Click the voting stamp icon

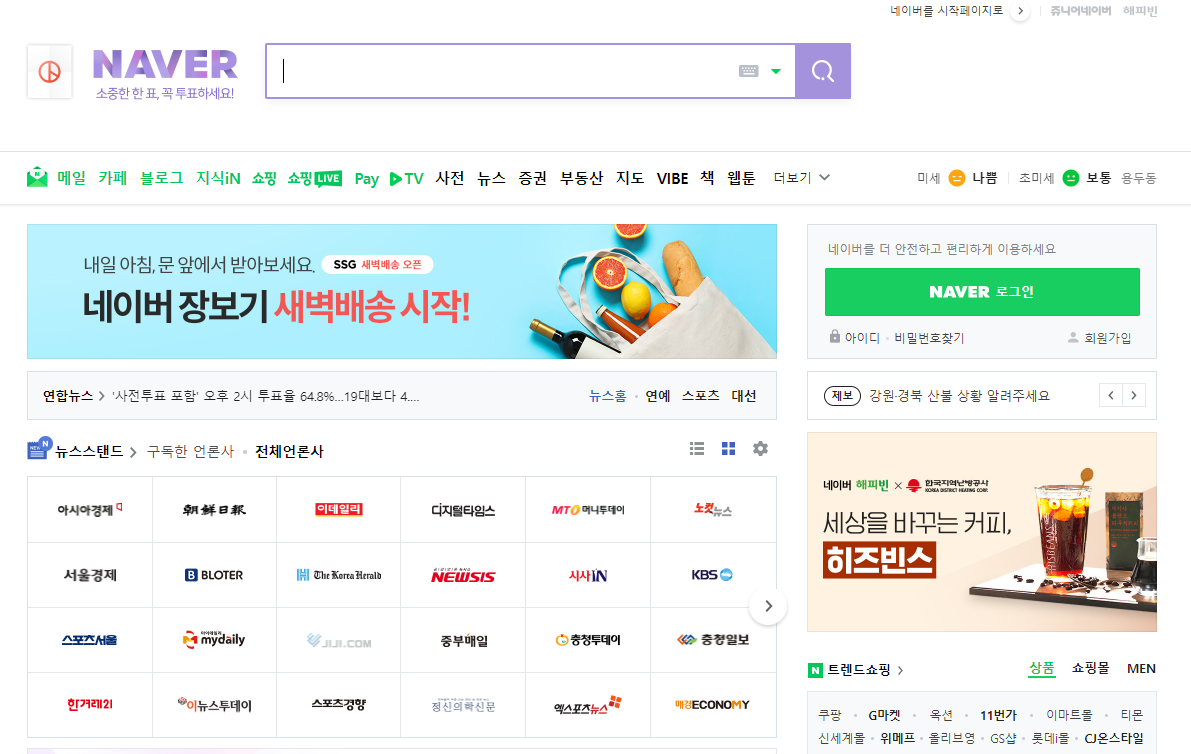(x=49, y=72)
